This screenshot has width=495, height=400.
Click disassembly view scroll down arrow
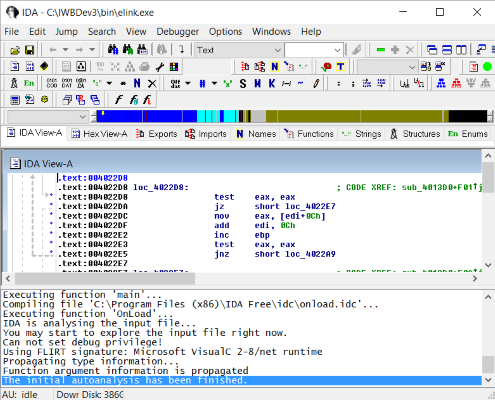(x=488, y=265)
